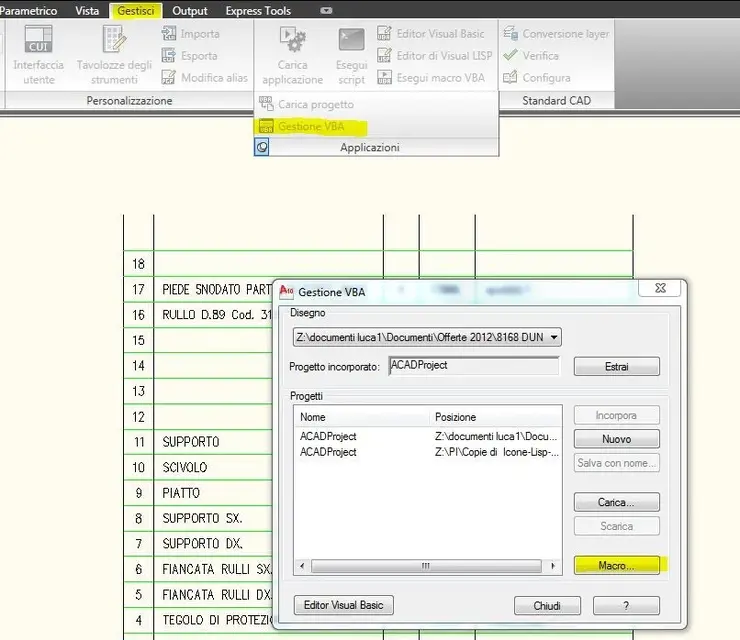Open Tavolozze degli strumenti
The height and width of the screenshot is (640, 740).
(113, 42)
